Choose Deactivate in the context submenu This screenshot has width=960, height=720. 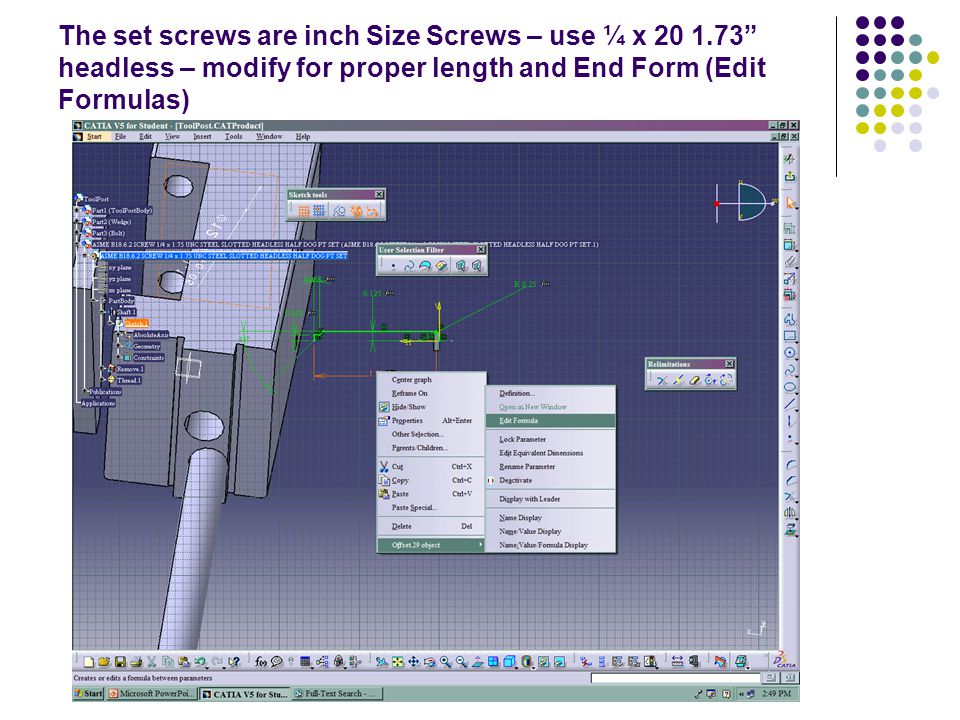pyautogui.click(x=550, y=481)
